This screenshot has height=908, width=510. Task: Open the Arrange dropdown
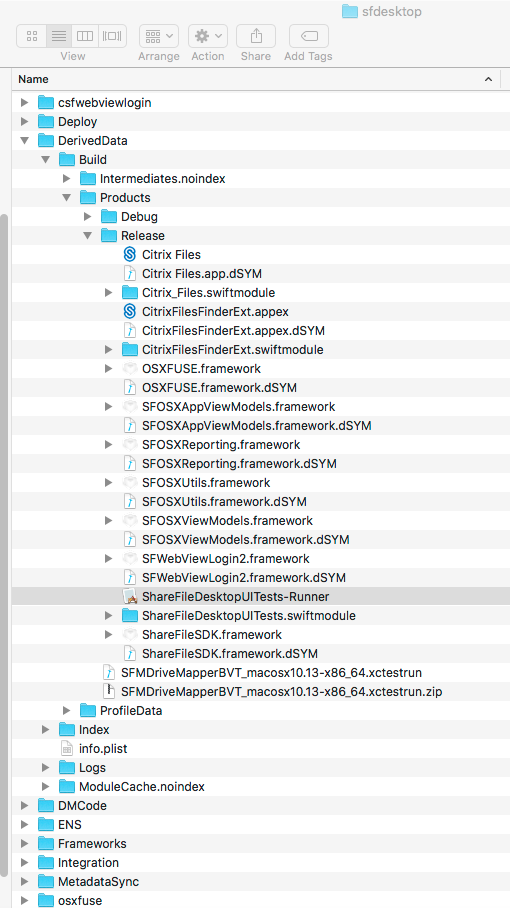(x=159, y=36)
